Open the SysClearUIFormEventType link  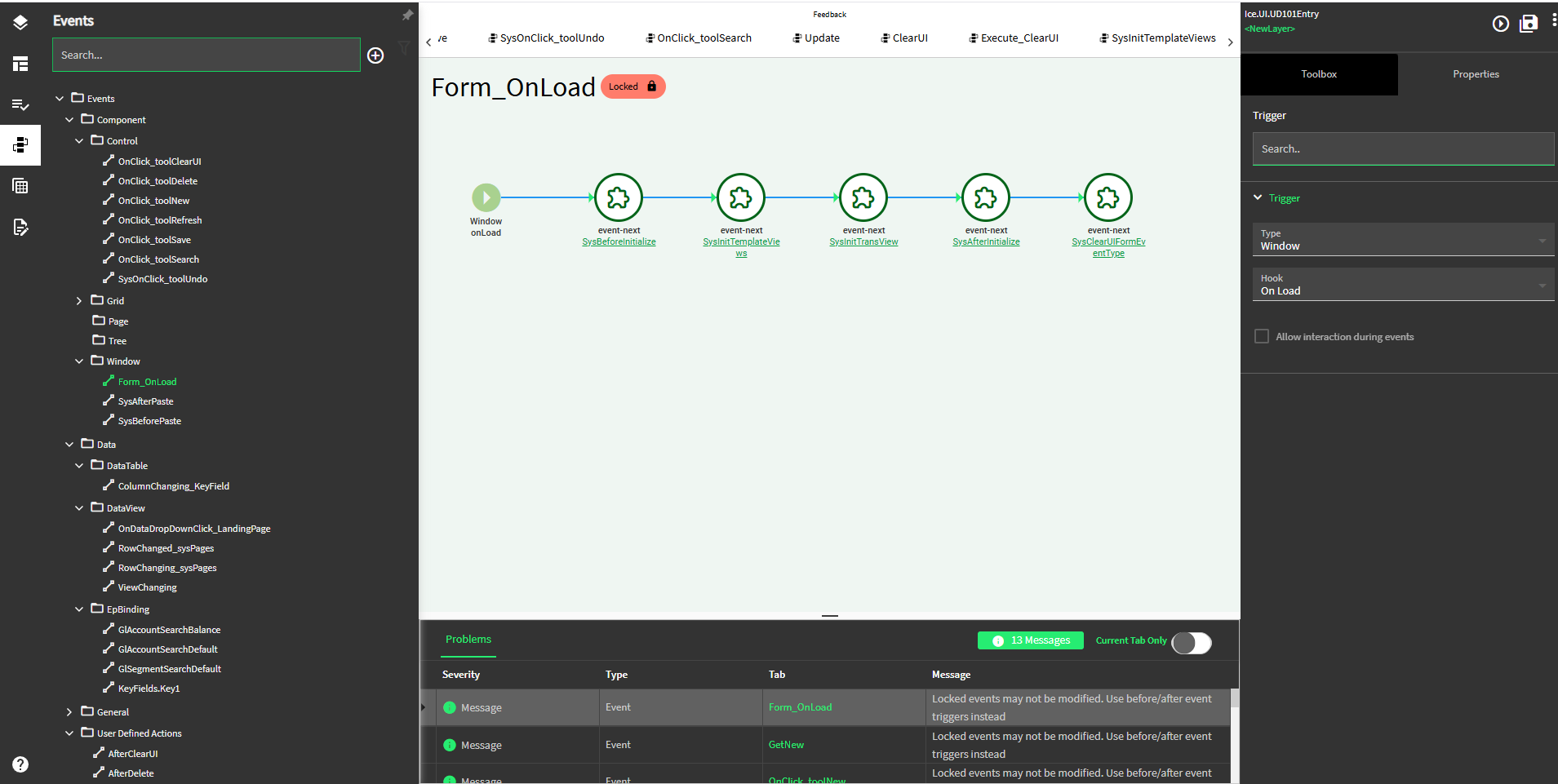point(1108,248)
